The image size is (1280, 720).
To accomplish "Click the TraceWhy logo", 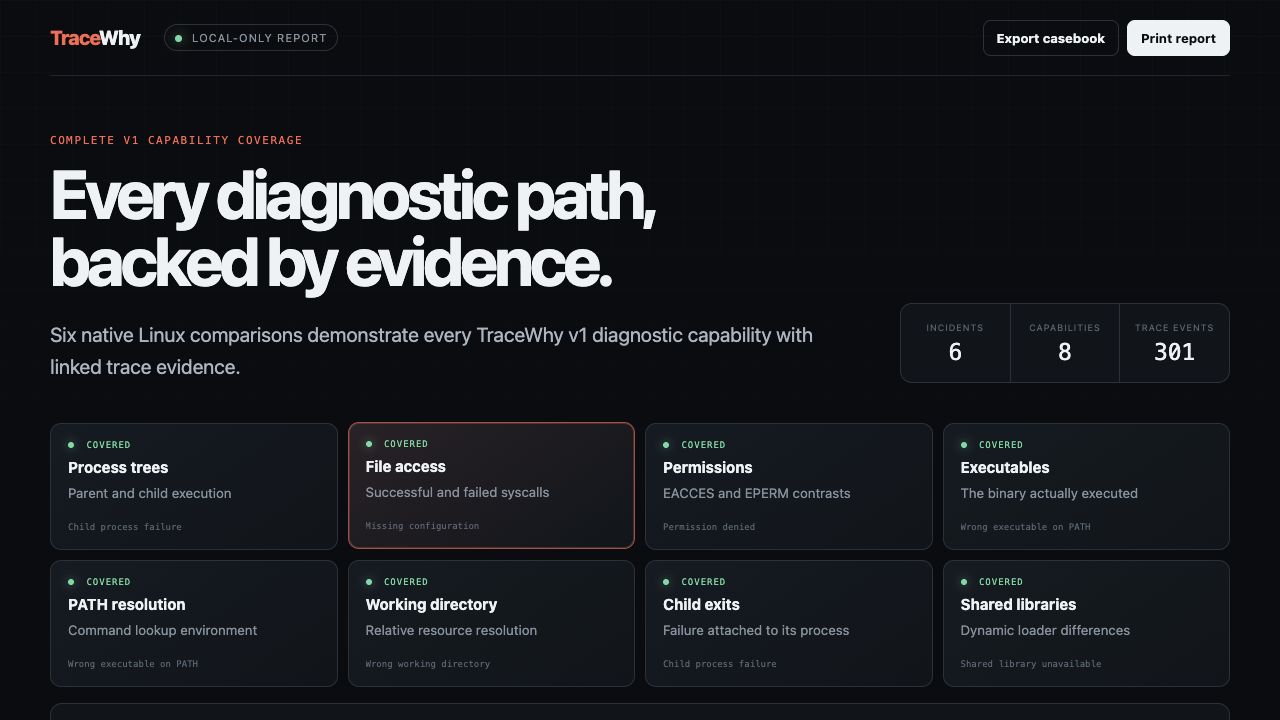I will coord(95,38).
